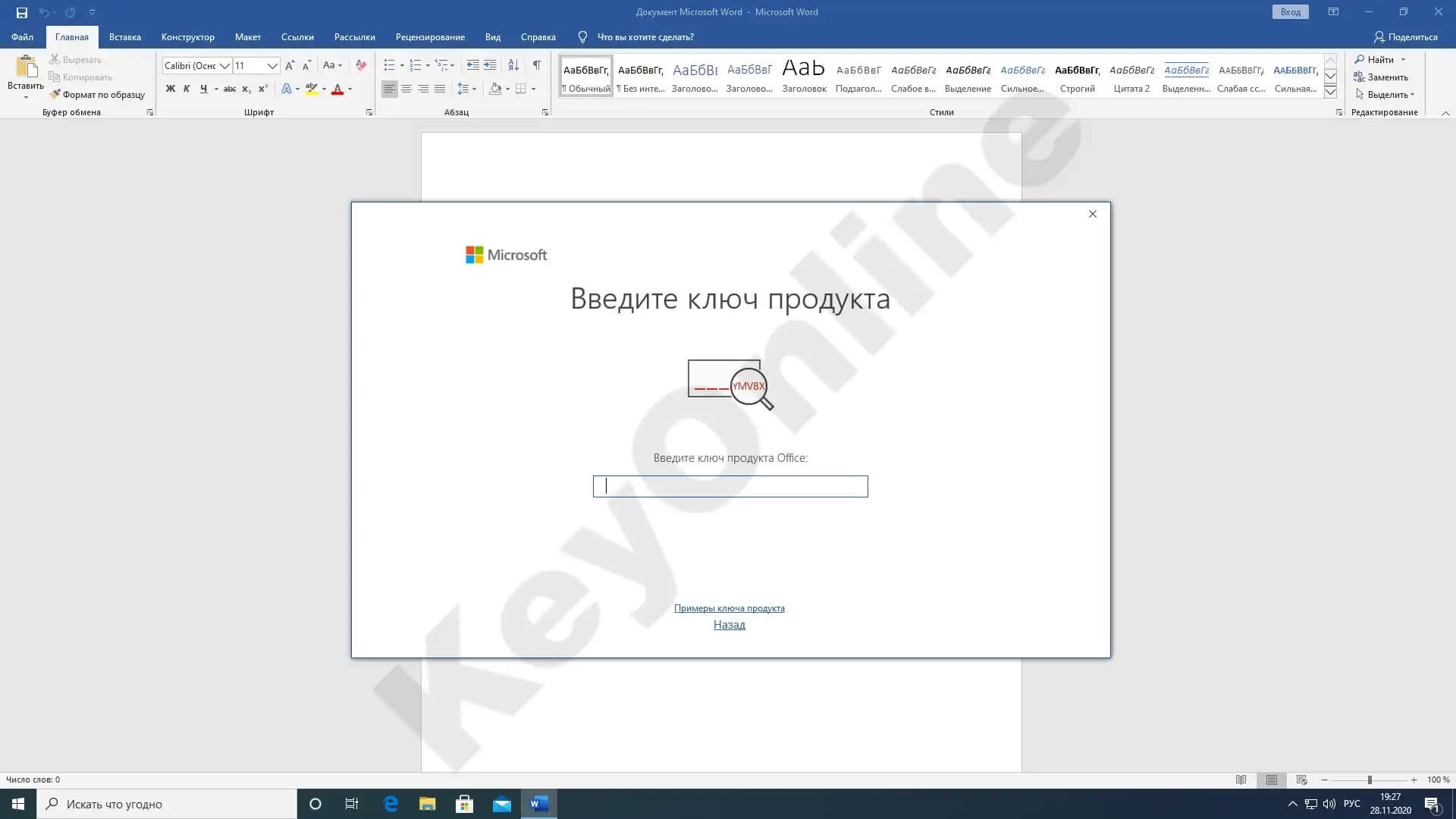Expand the styles gallery more arrow
This screenshot has width=1456, height=819.
[x=1330, y=92]
